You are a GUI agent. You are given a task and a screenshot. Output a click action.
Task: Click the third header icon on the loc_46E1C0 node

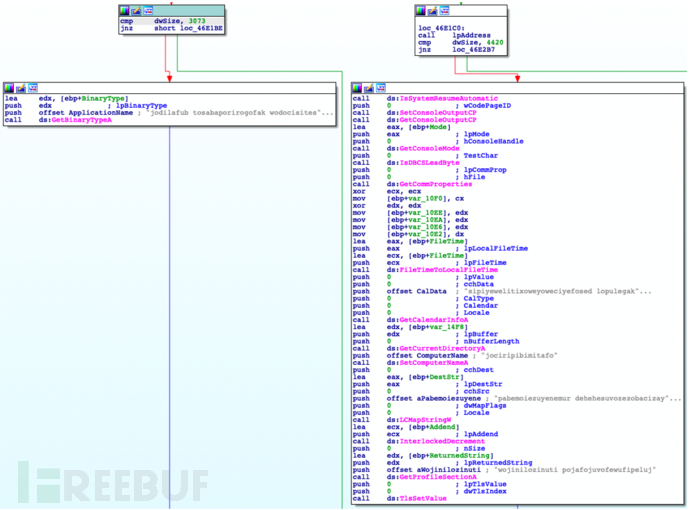click(x=444, y=11)
